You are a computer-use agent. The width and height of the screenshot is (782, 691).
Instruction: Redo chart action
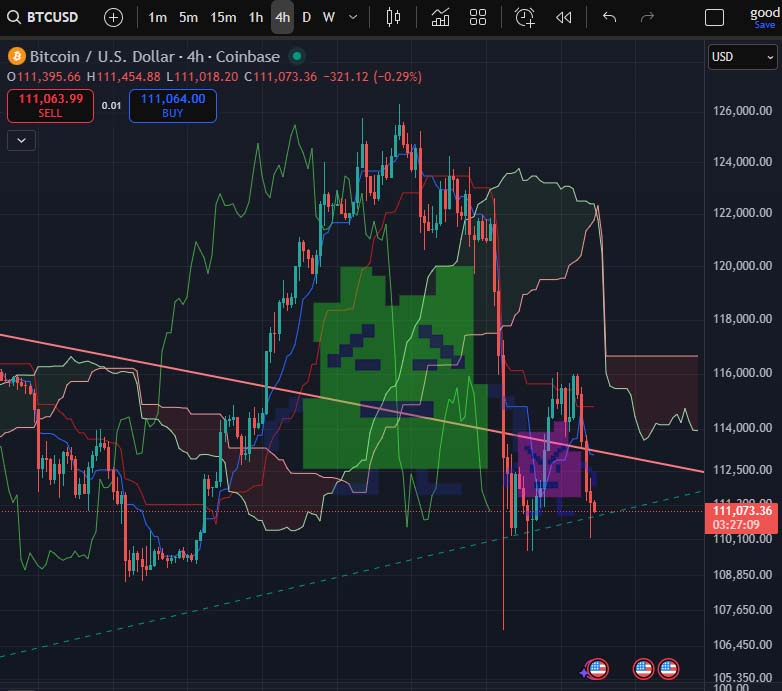pos(647,17)
